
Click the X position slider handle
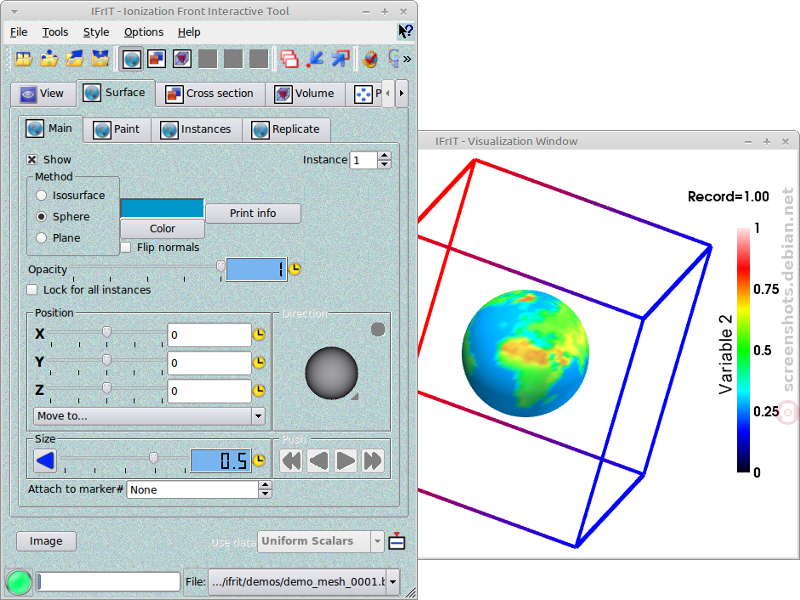pos(107,332)
